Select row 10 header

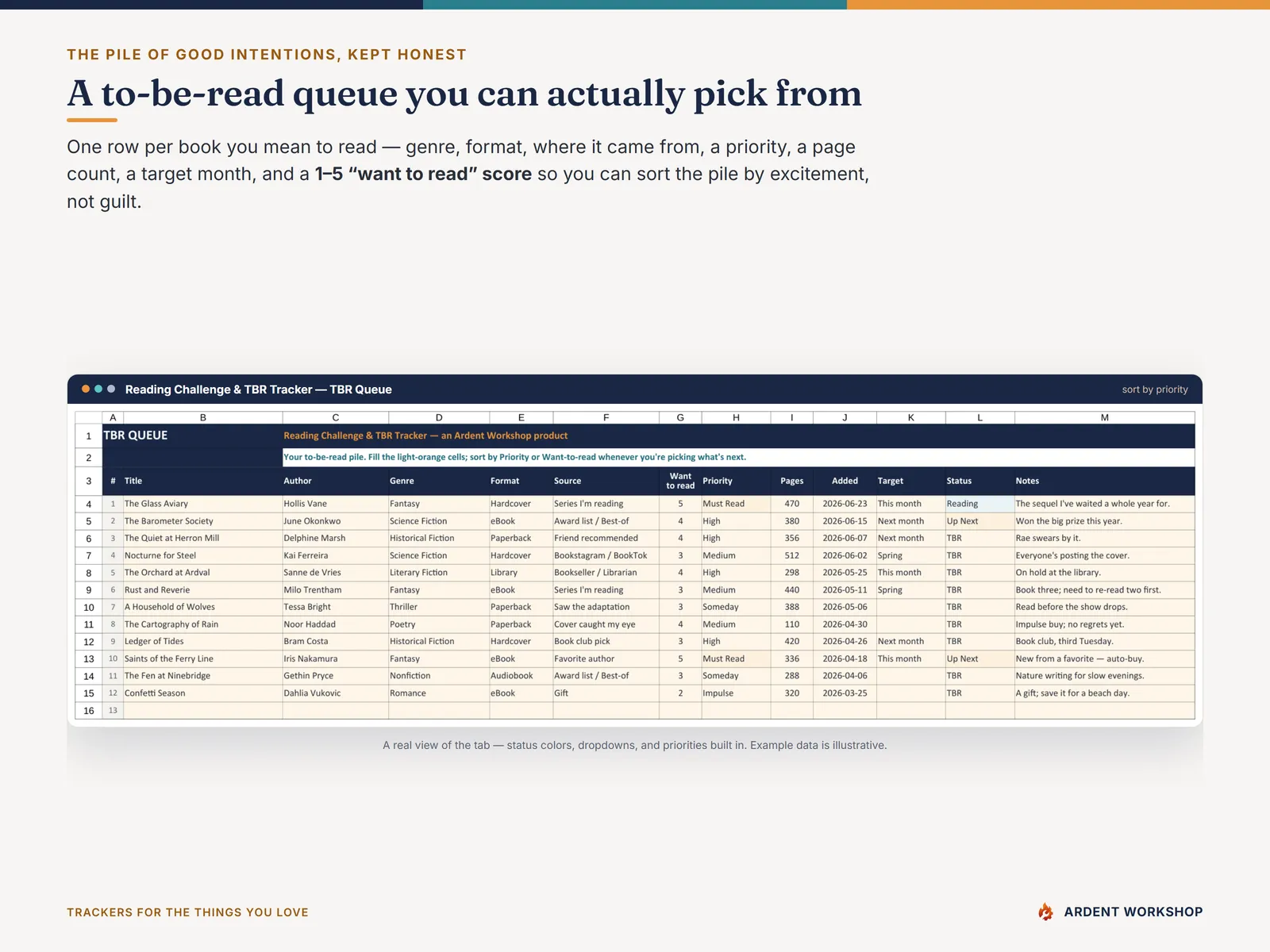pos(89,607)
